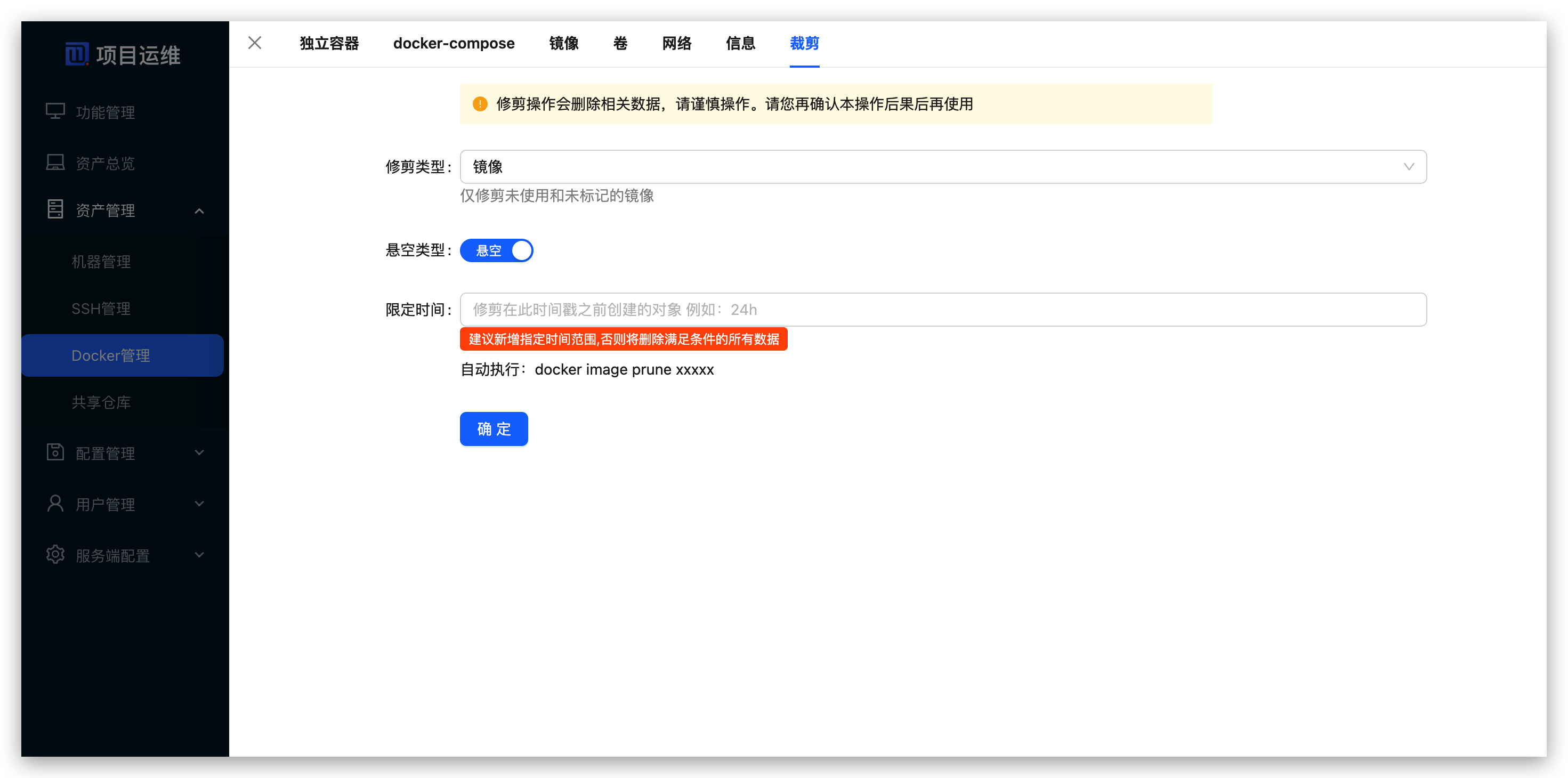This screenshot has height=778, width=1568.
Task: Expand the 配置管理 menu chevron
Action: click(199, 452)
